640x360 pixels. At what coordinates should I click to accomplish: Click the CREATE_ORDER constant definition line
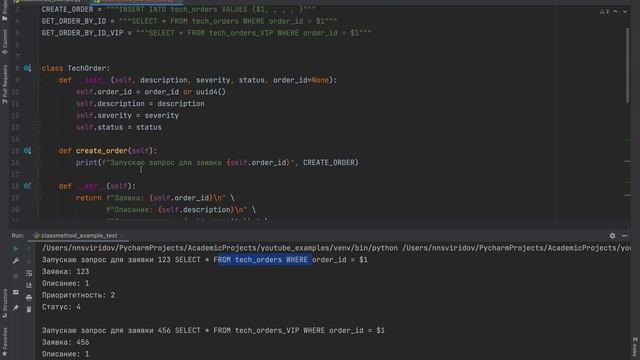(179, 9)
